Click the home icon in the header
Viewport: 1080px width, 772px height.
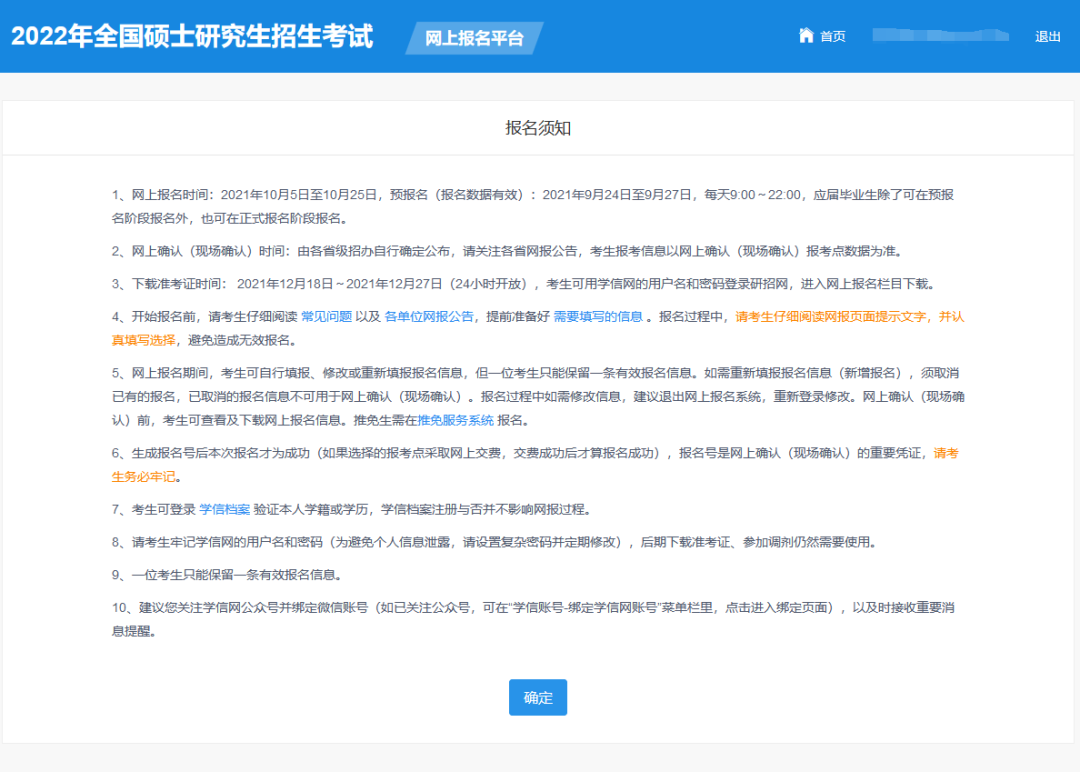coord(806,36)
